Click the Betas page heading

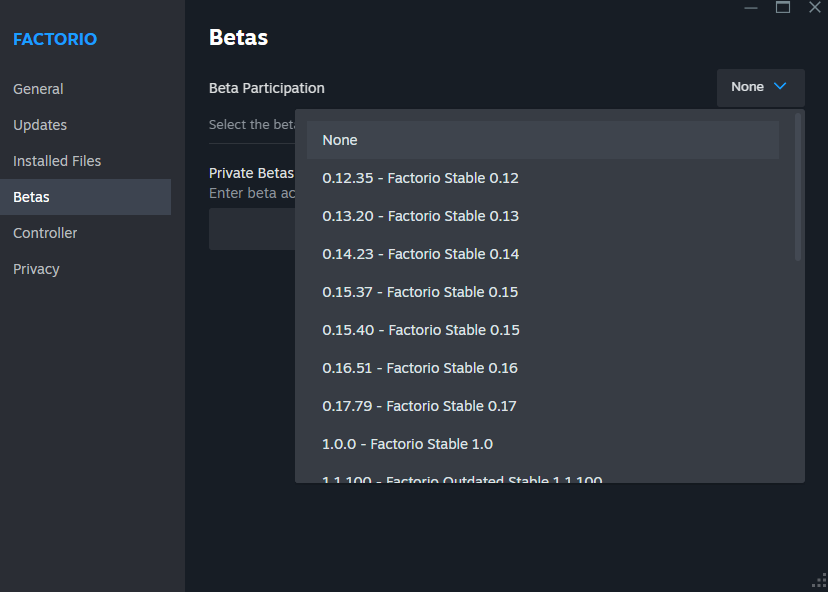pyautogui.click(x=239, y=37)
